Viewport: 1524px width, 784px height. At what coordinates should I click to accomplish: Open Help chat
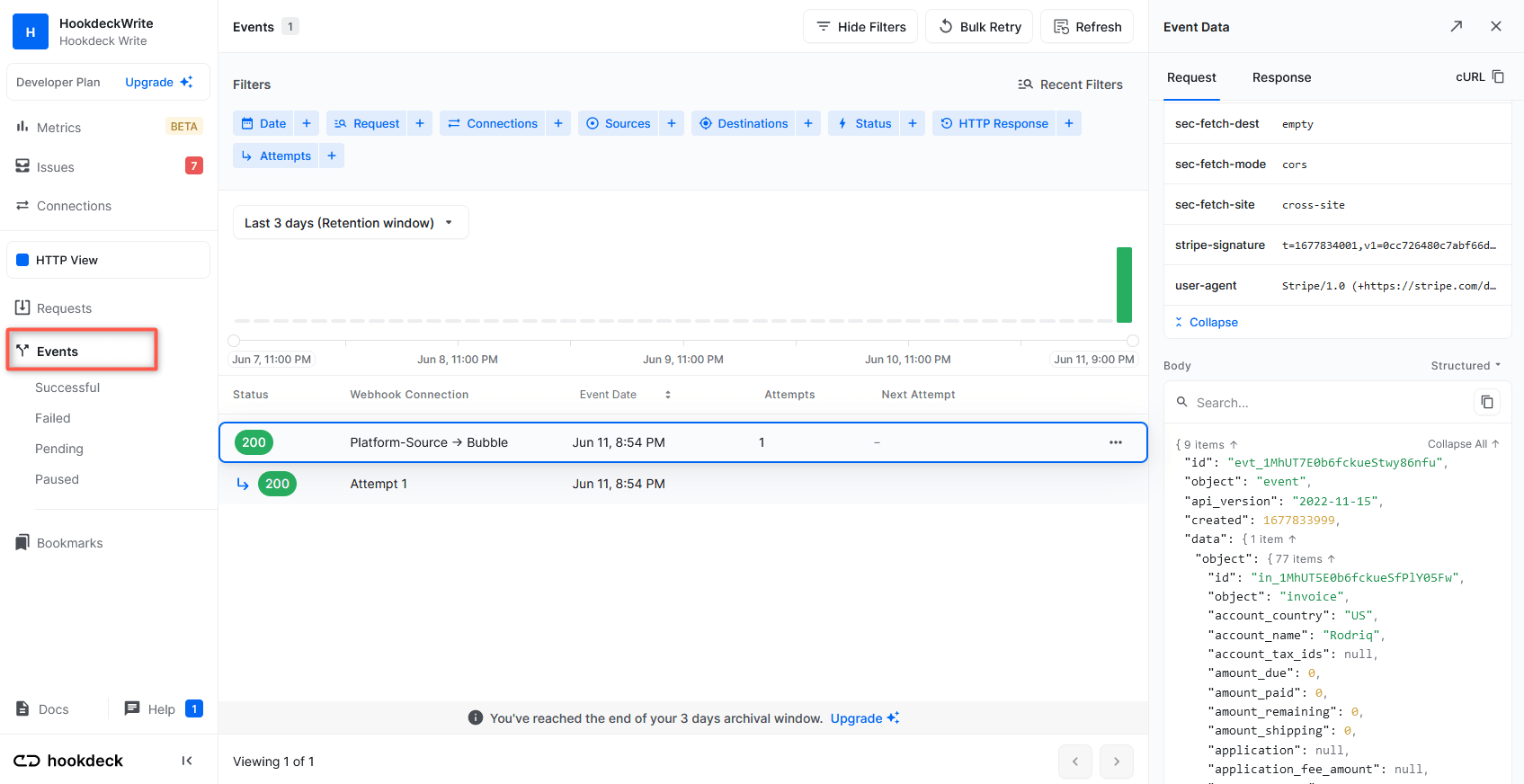(x=162, y=709)
